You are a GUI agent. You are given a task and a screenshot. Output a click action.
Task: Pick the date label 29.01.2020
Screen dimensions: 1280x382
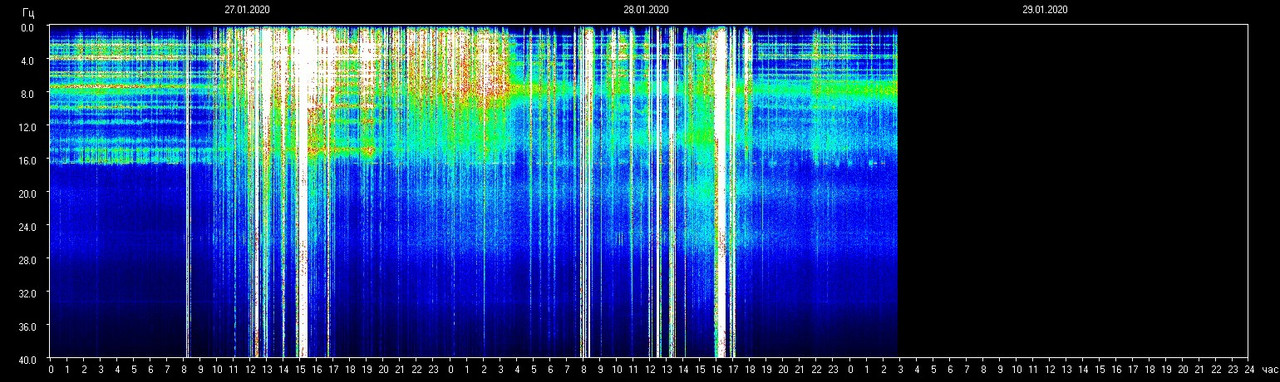(x=1045, y=9)
